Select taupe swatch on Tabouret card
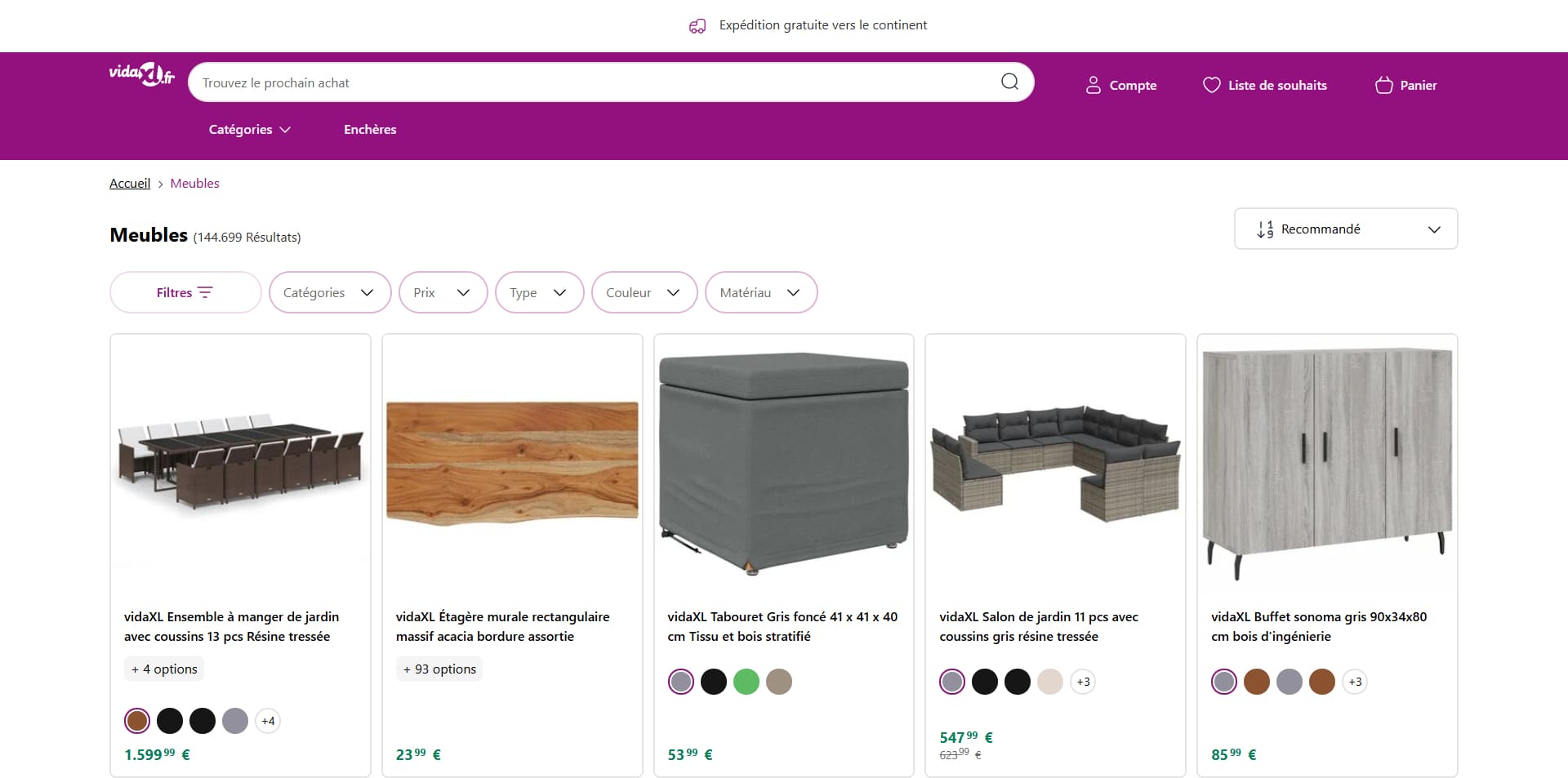Screen dimensions: 1568x778 click(x=779, y=682)
